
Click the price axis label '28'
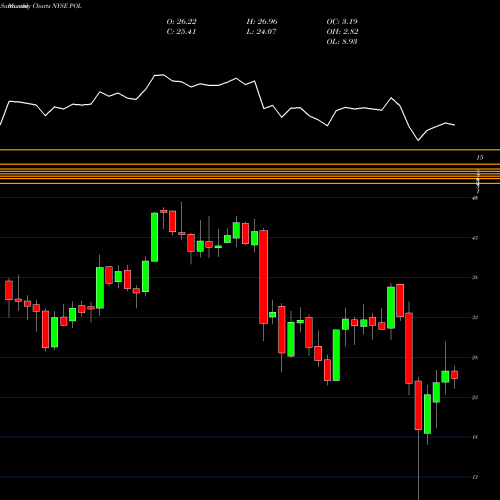[x=475, y=357]
